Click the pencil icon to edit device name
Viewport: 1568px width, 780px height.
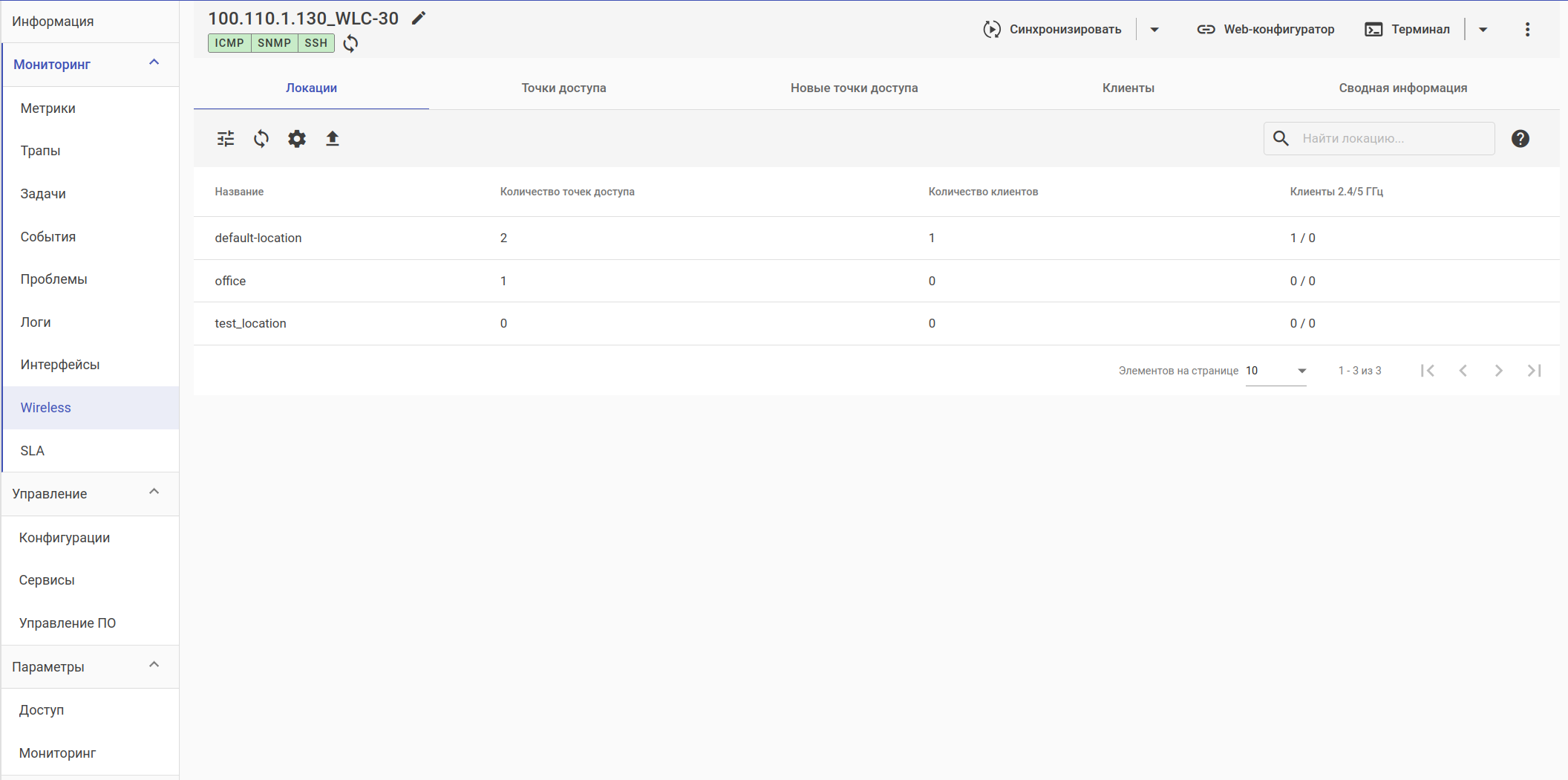[x=419, y=19]
